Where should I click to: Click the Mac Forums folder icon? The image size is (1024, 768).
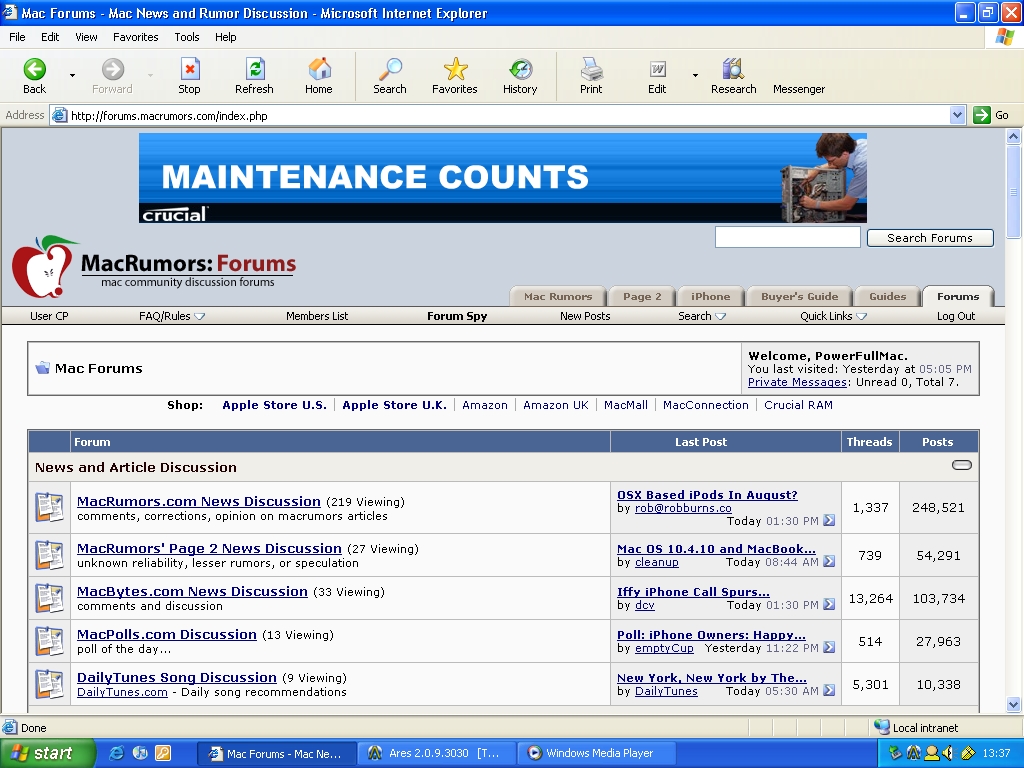[42, 368]
